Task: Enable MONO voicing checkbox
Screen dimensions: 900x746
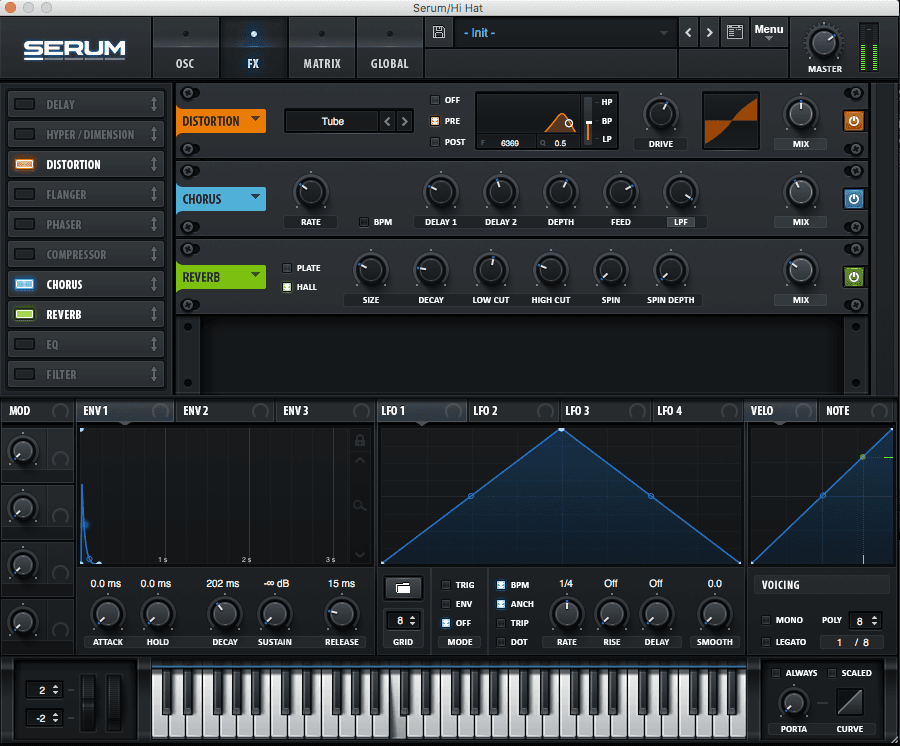Action: tap(766, 620)
